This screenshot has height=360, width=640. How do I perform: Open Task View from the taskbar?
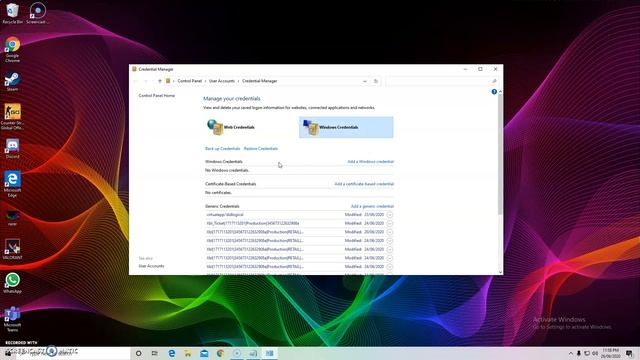click(155, 353)
